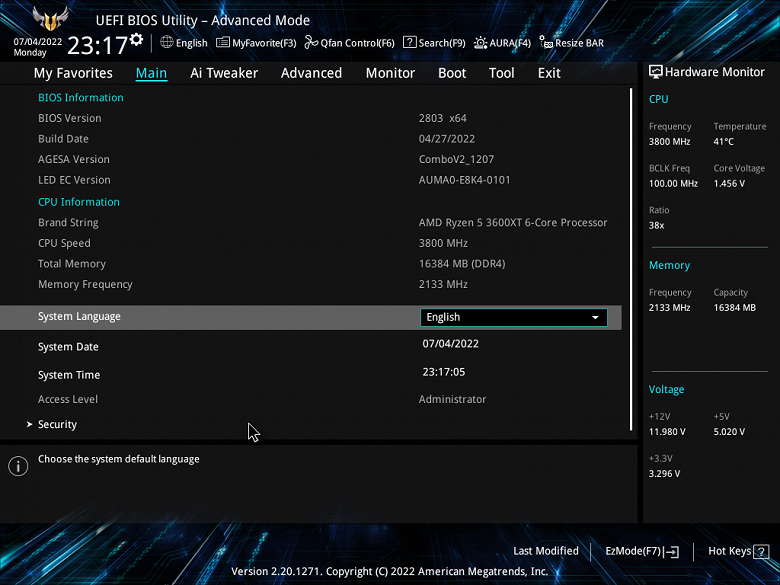The height and width of the screenshot is (585, 780).
Task: Switch to EzMode(F7)
Action: coord(642,551)
